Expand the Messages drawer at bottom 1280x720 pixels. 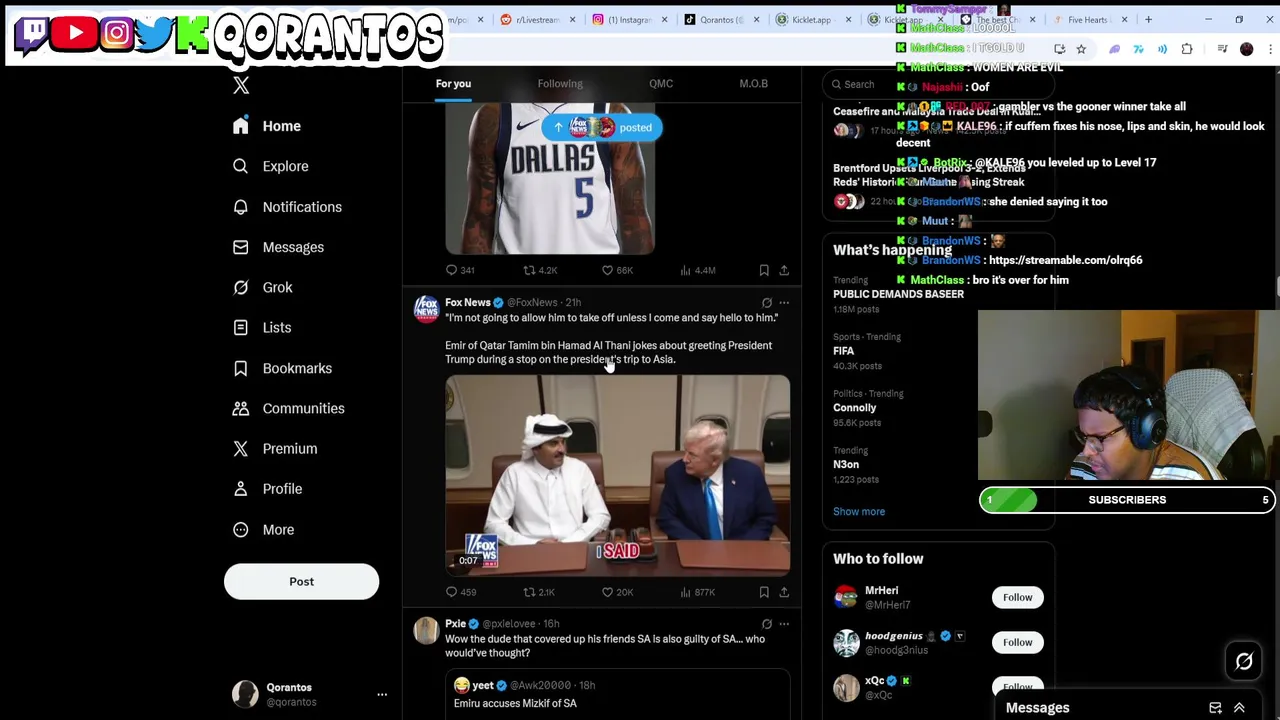pyautogui.click(x=1239, y=708)
